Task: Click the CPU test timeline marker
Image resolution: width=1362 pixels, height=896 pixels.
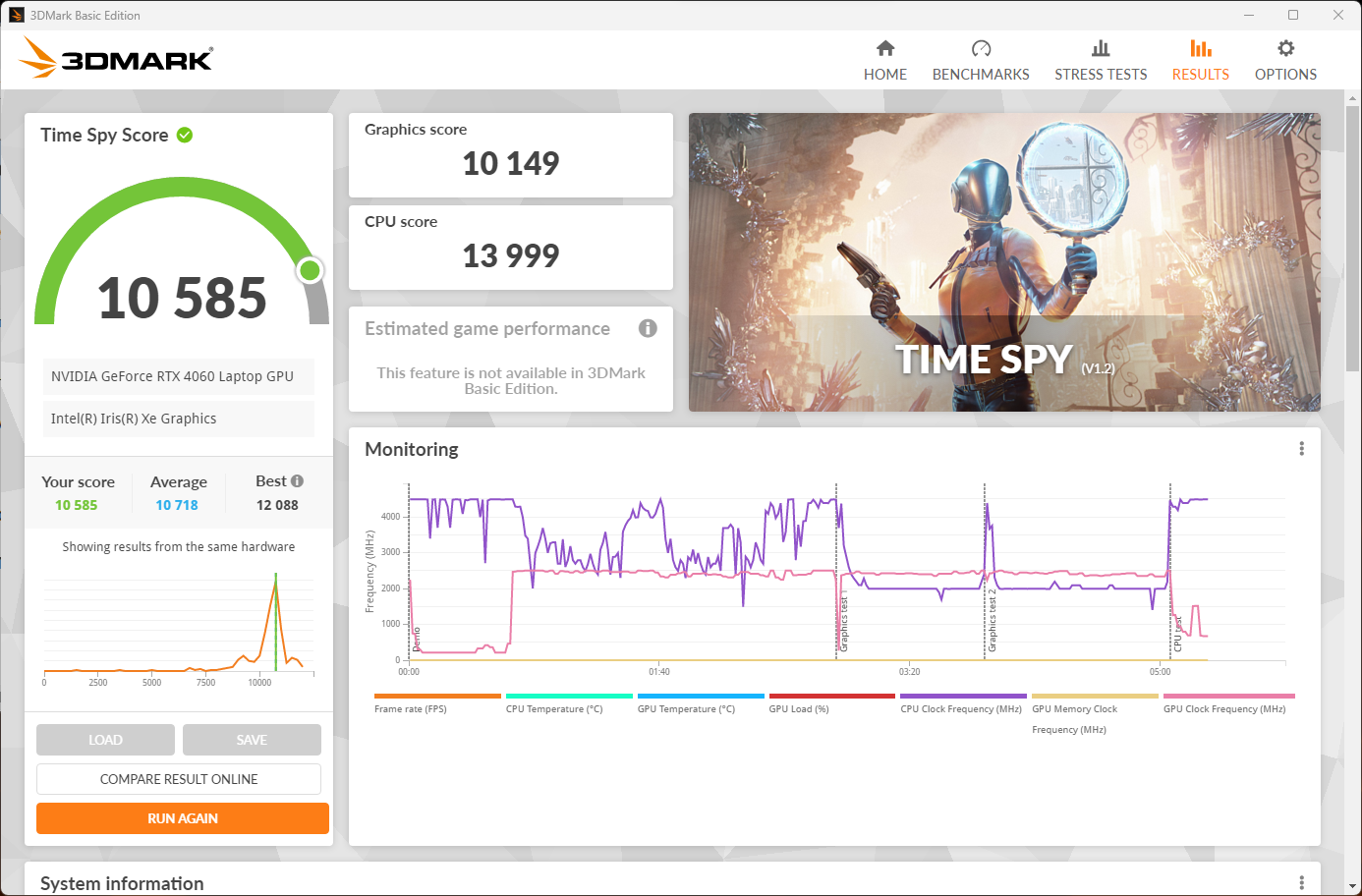Action: 1176,635
